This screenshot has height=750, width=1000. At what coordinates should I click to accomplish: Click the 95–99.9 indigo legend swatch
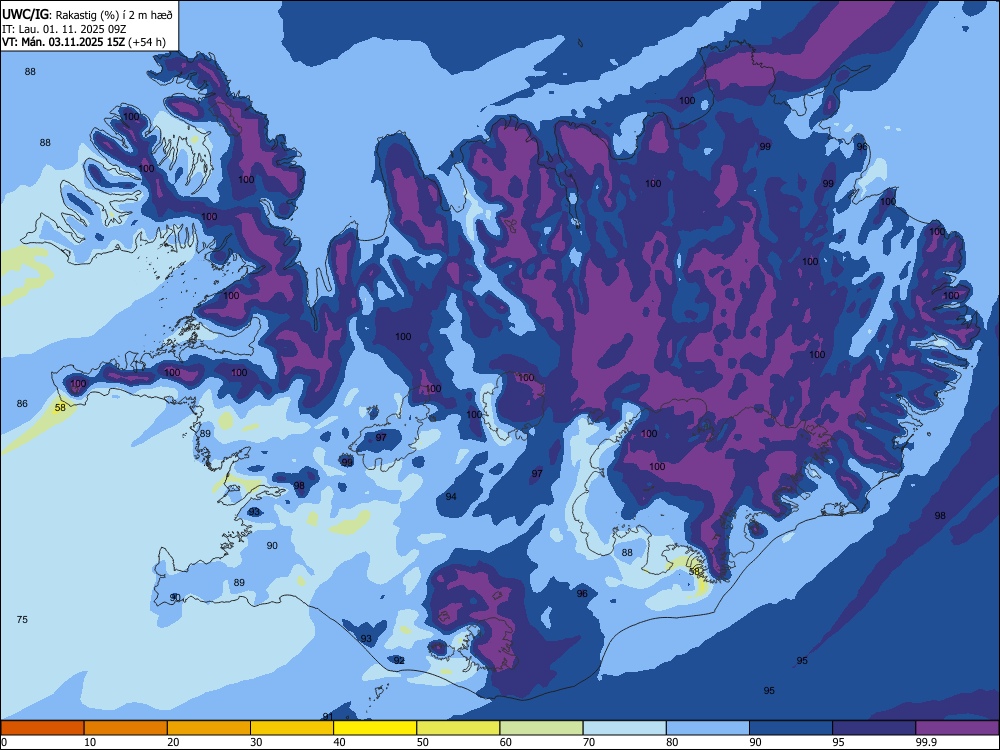pyautogui.click(x=874, y=728)
